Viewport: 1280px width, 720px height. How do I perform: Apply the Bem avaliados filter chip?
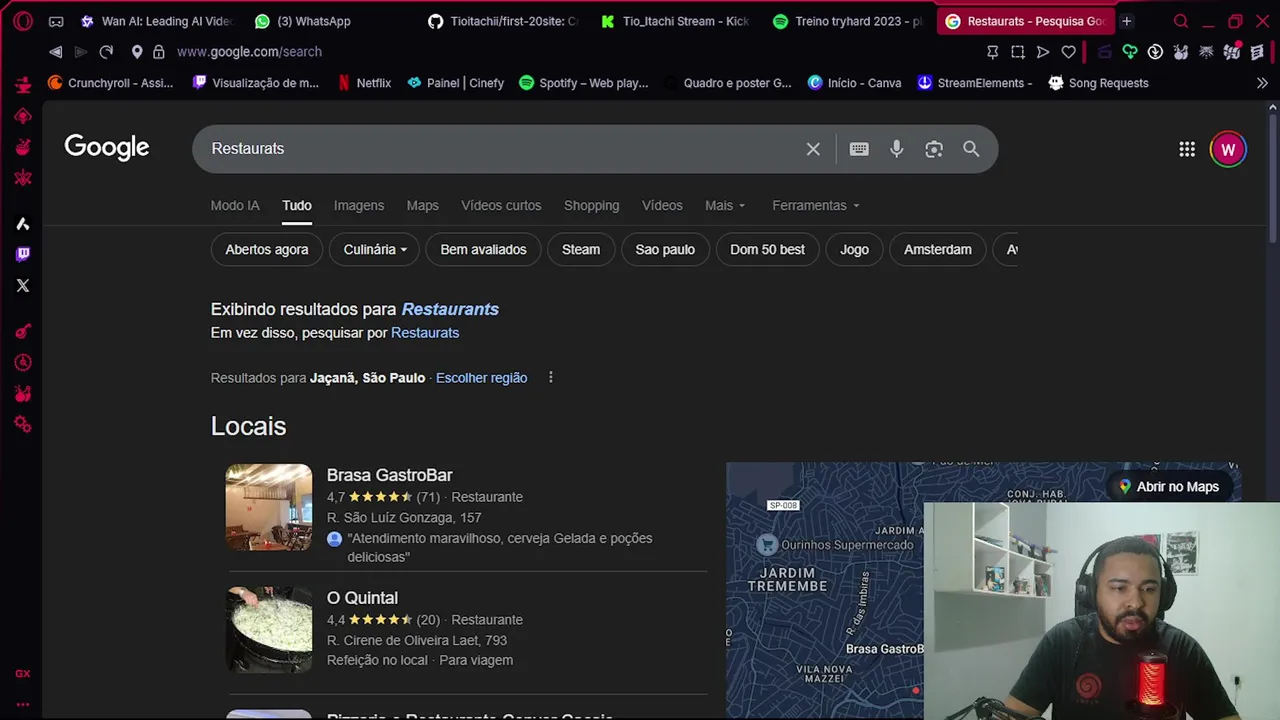coord(483,249)
